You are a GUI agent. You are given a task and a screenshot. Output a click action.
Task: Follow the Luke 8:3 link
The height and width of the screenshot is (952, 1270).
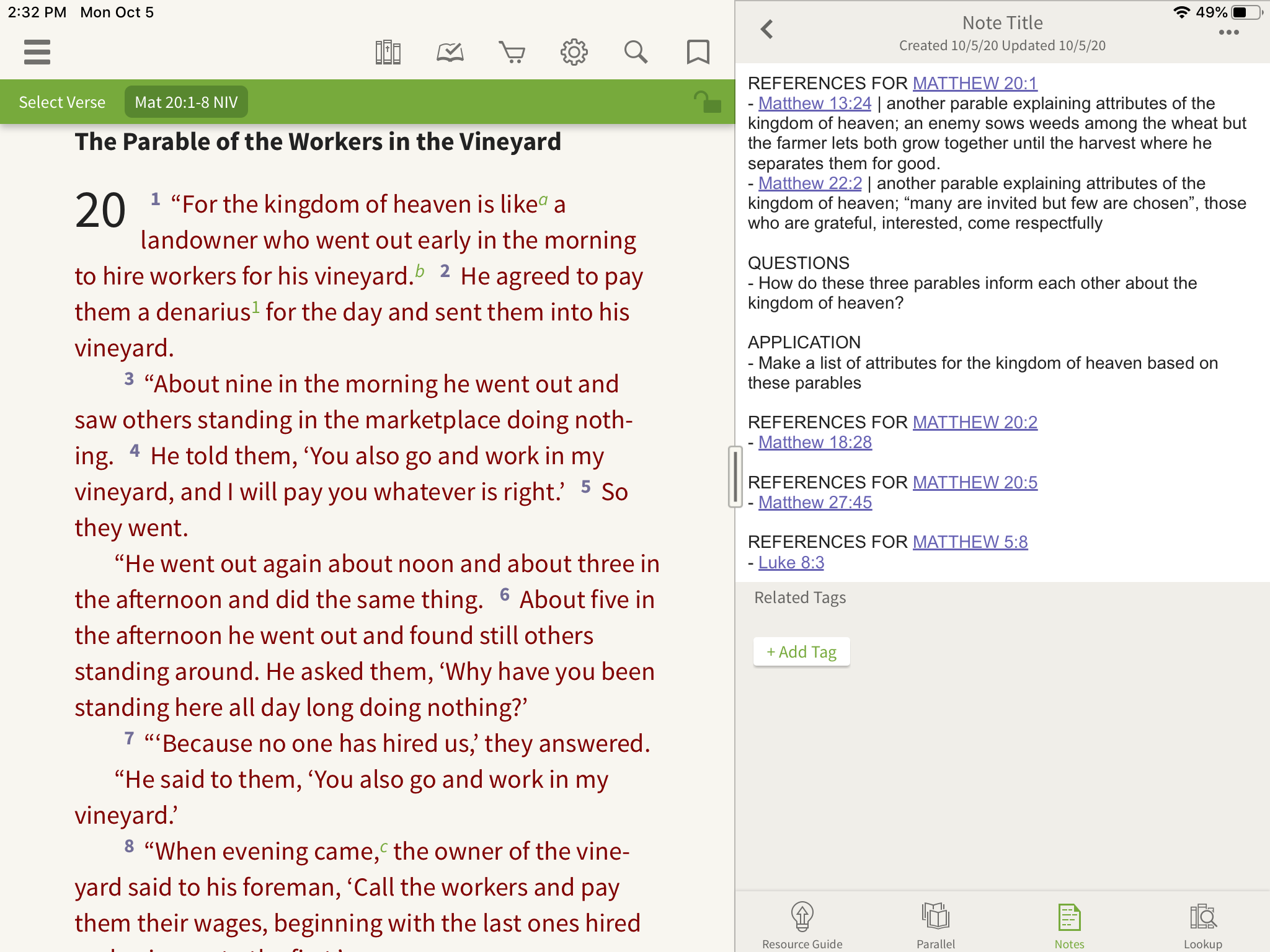[791, 562]
